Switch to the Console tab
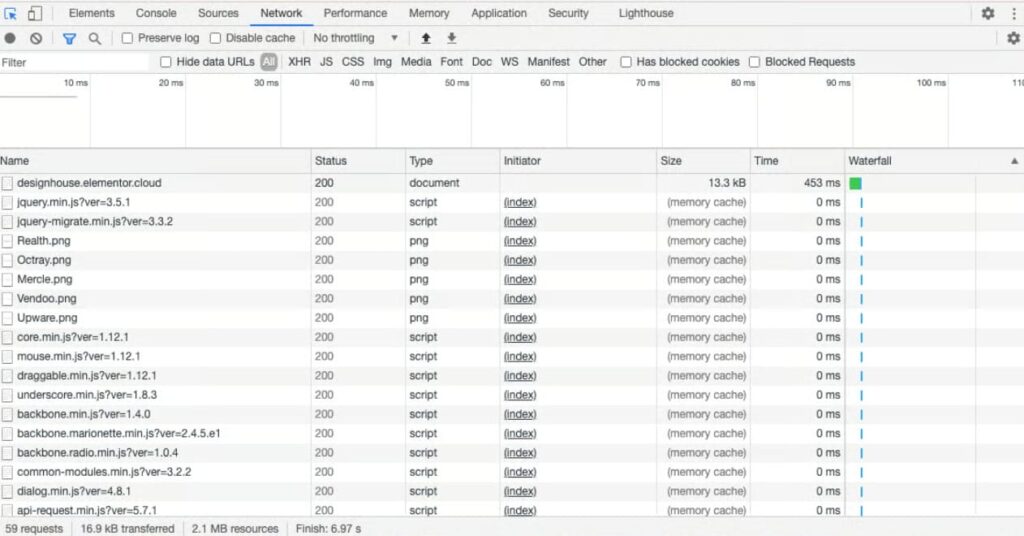The width and height of the screenshot is (1024, 536). point(156,14)
